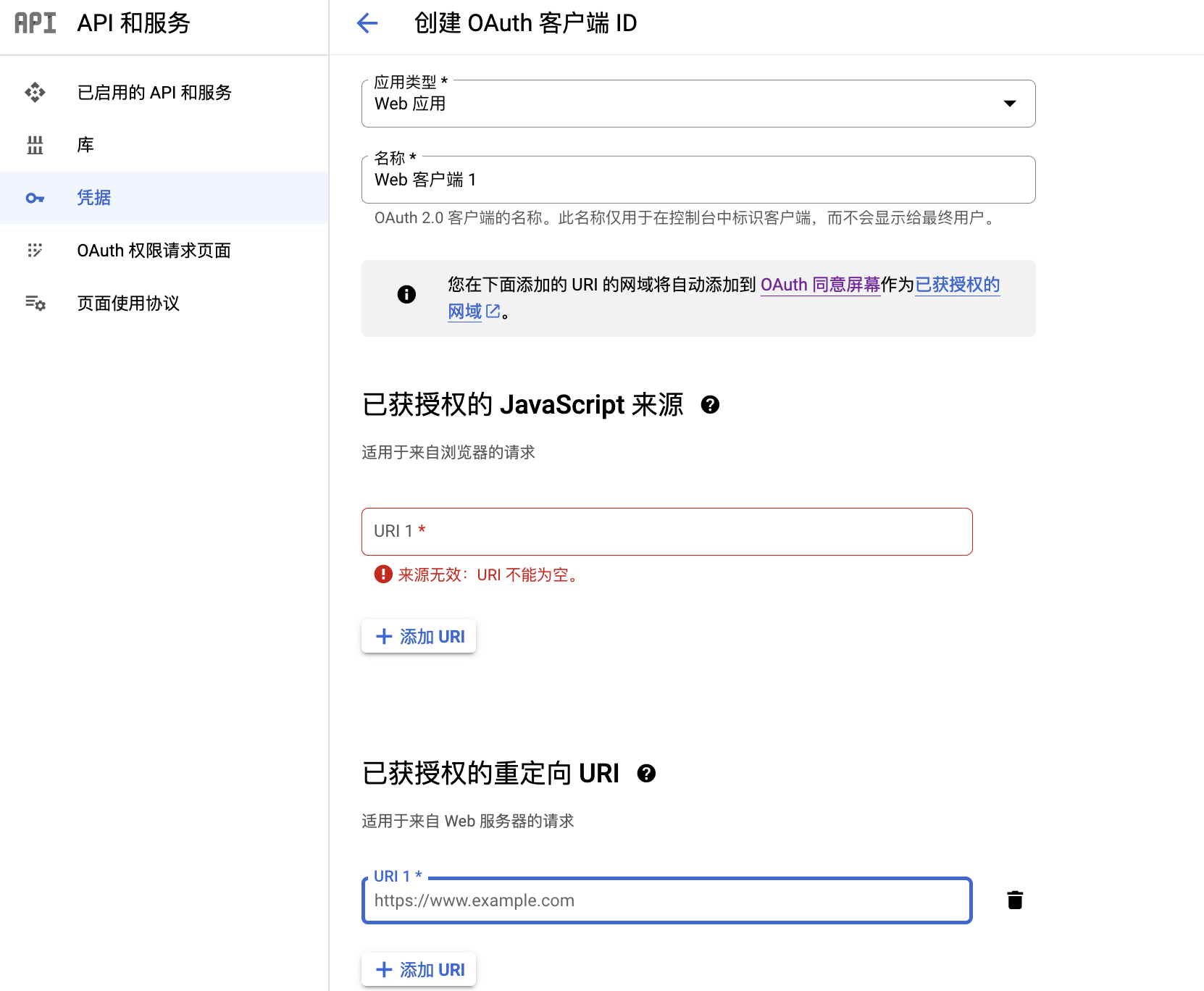The image size is (1204, 991).
Task: Click the 已获授权的重定向 URI heading
Action: click(x=490, y=774)
